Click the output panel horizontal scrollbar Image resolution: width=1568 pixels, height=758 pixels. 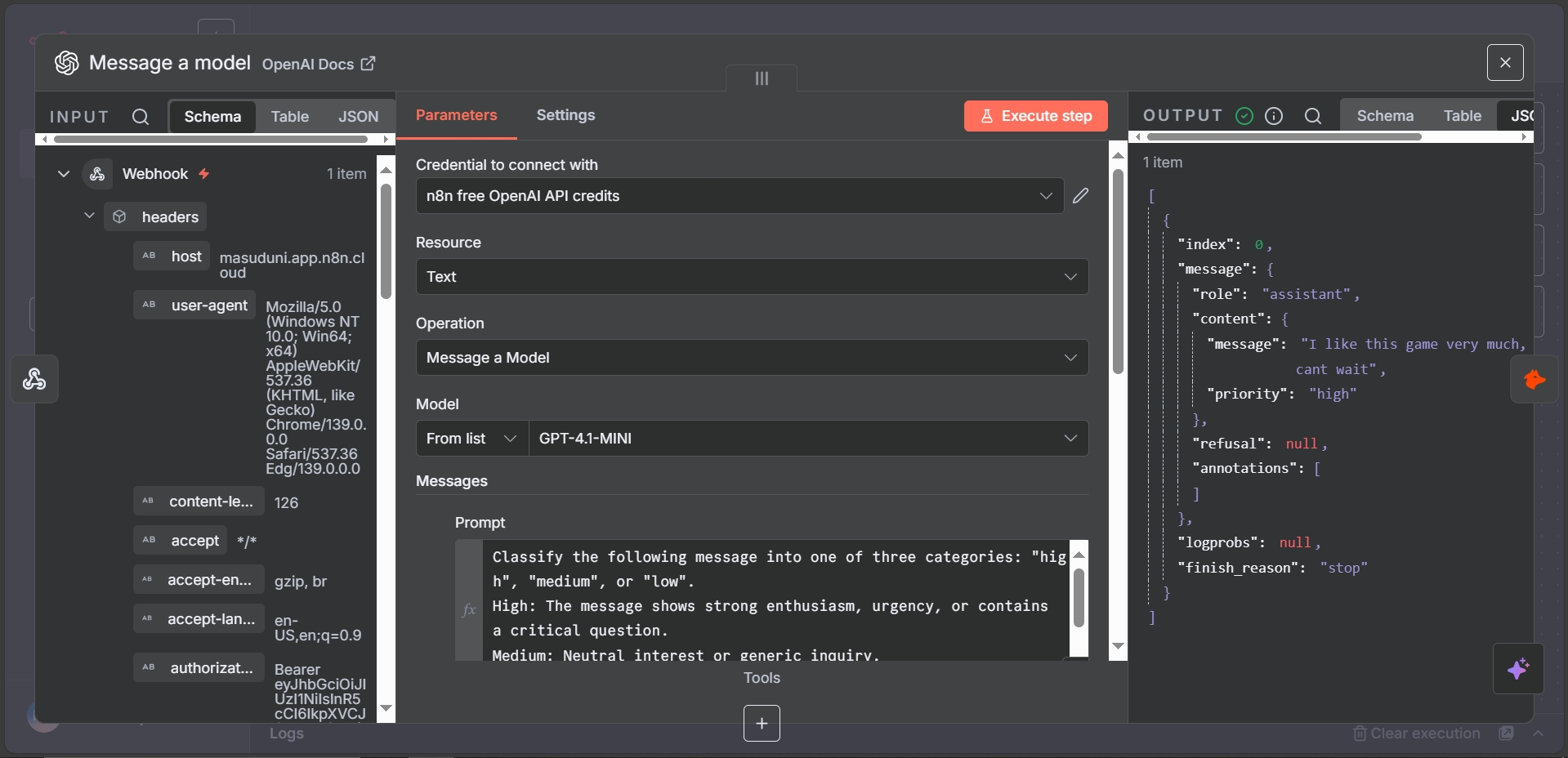[1284, 137]
